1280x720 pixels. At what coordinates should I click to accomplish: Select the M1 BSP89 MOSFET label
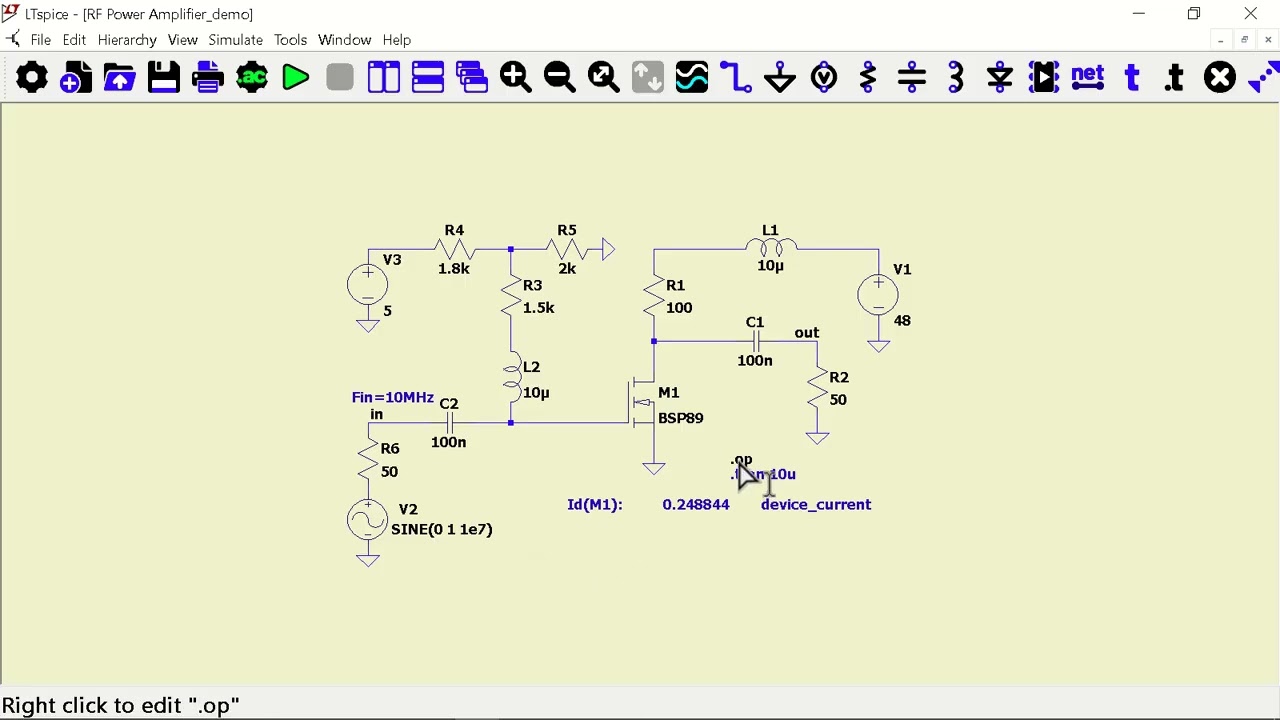[x=680, y=418]
